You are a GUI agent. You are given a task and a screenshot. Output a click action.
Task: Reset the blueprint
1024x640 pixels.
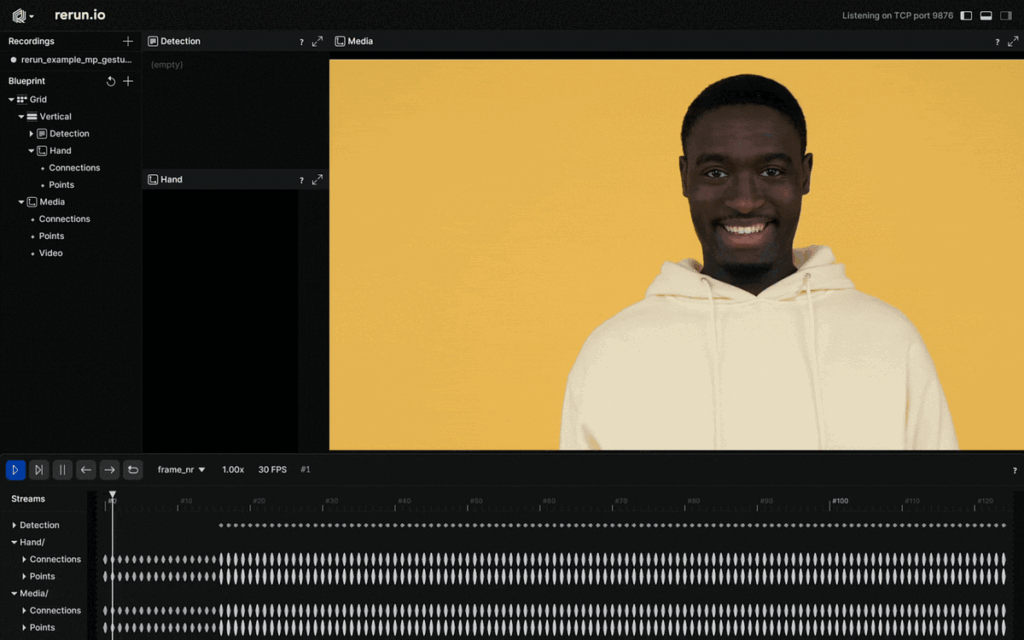(111, 81)
